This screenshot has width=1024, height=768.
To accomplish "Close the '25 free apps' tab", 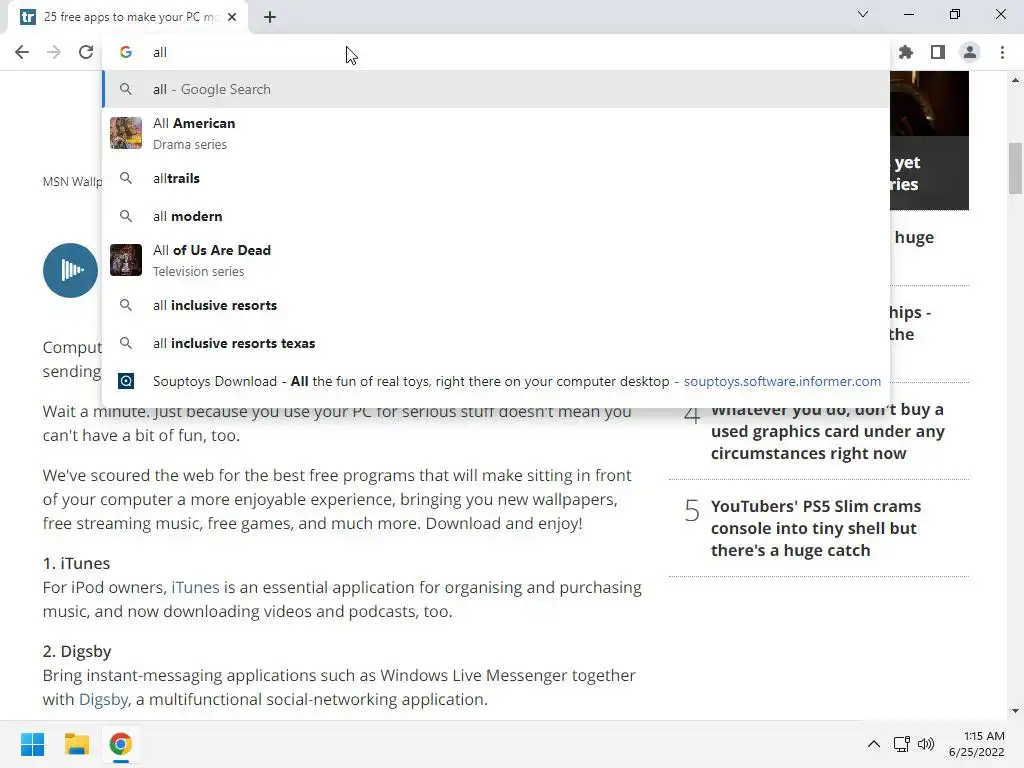I will [x=232, y=17].
